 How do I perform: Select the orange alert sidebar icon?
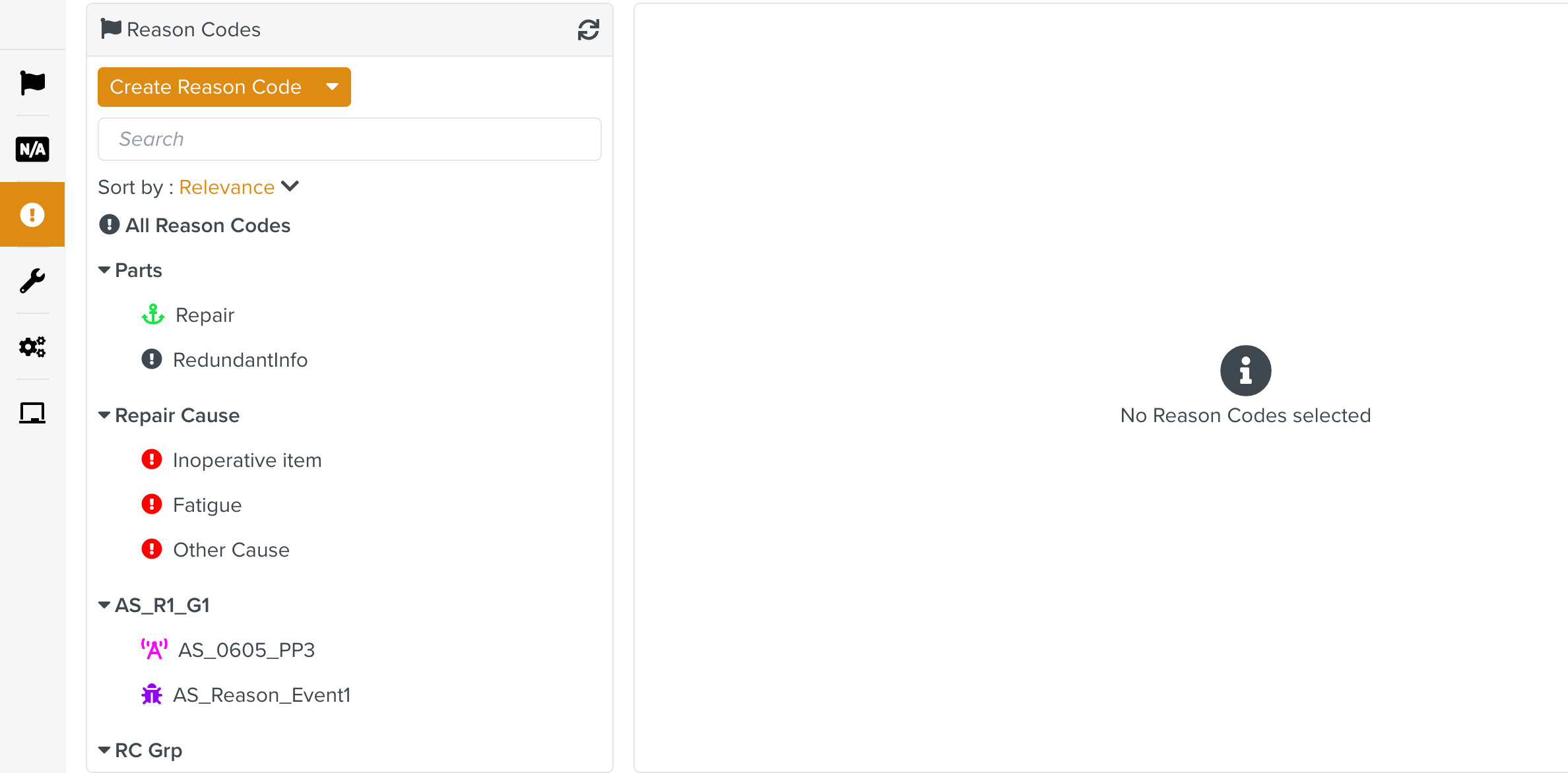tap(32, 214)
